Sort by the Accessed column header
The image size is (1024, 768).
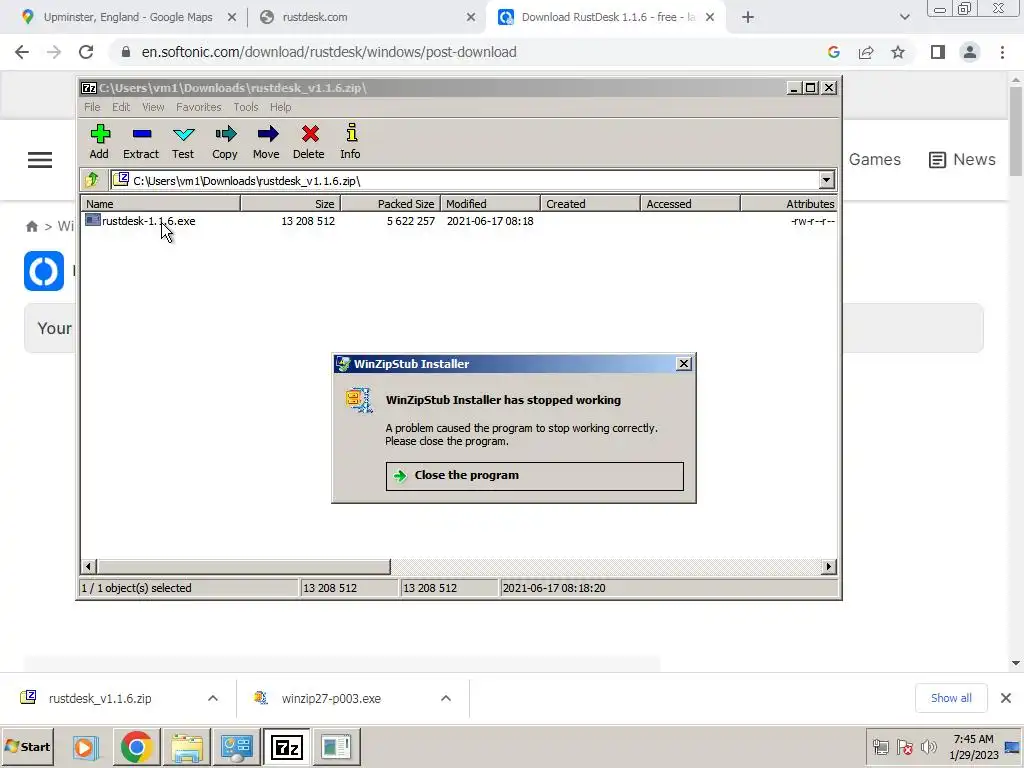(690, 204)
